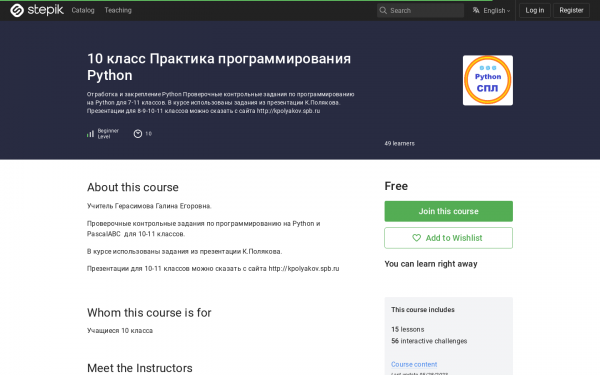
Task: Click the '56 interactive challenges' text
Action: coord(429,341)
